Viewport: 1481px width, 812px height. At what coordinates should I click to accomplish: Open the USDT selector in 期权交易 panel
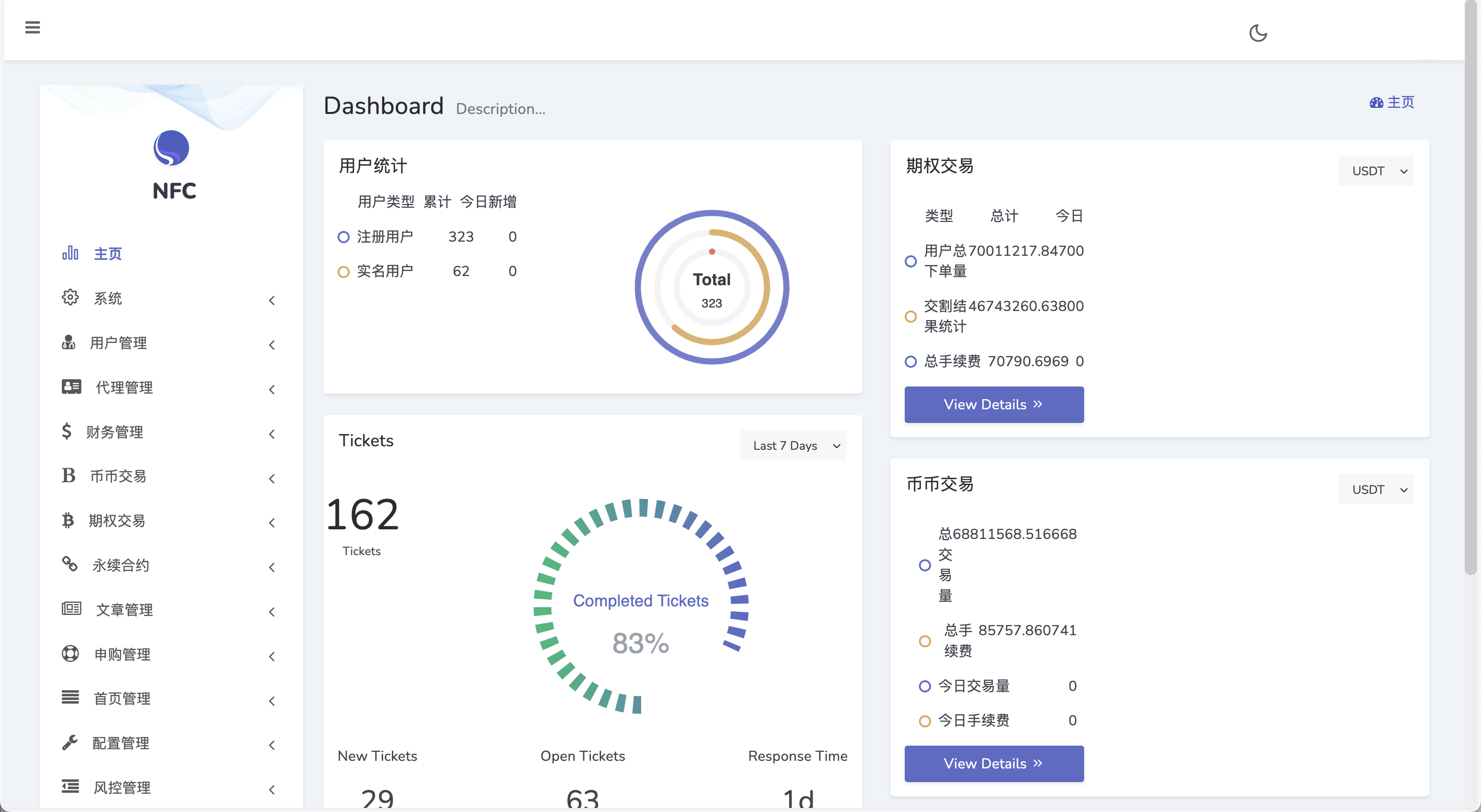pyautogui.click(x=1375, y=171)
